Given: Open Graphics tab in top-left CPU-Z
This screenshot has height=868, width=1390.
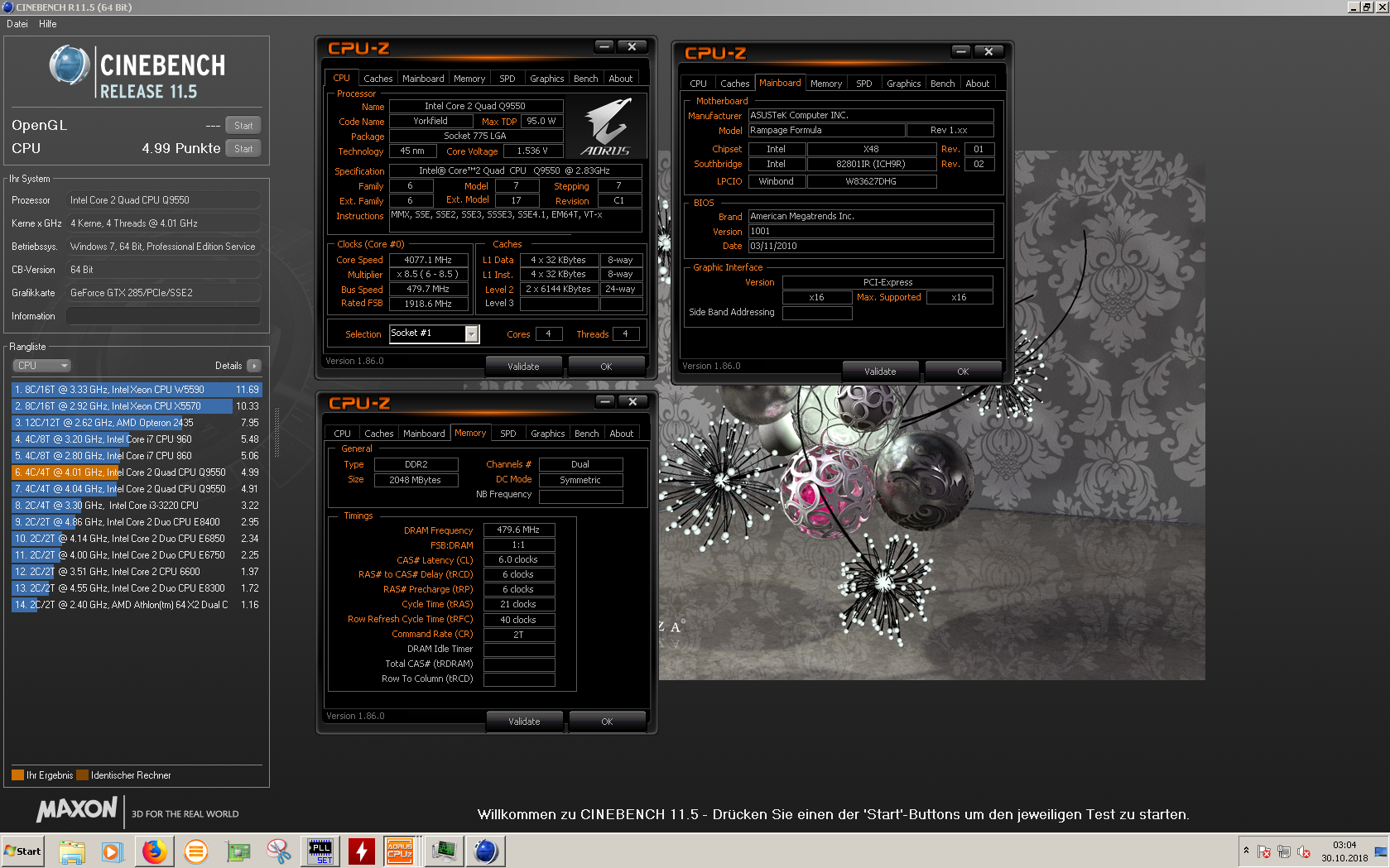Looking at the screenshot, I should pos(547,79).
